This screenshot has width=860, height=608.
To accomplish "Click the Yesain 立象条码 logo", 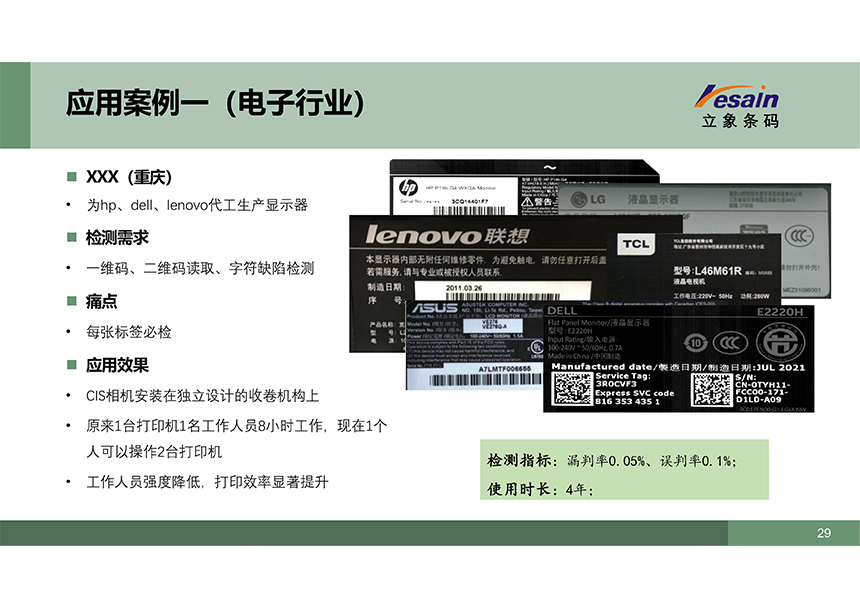I will point(738,106).
